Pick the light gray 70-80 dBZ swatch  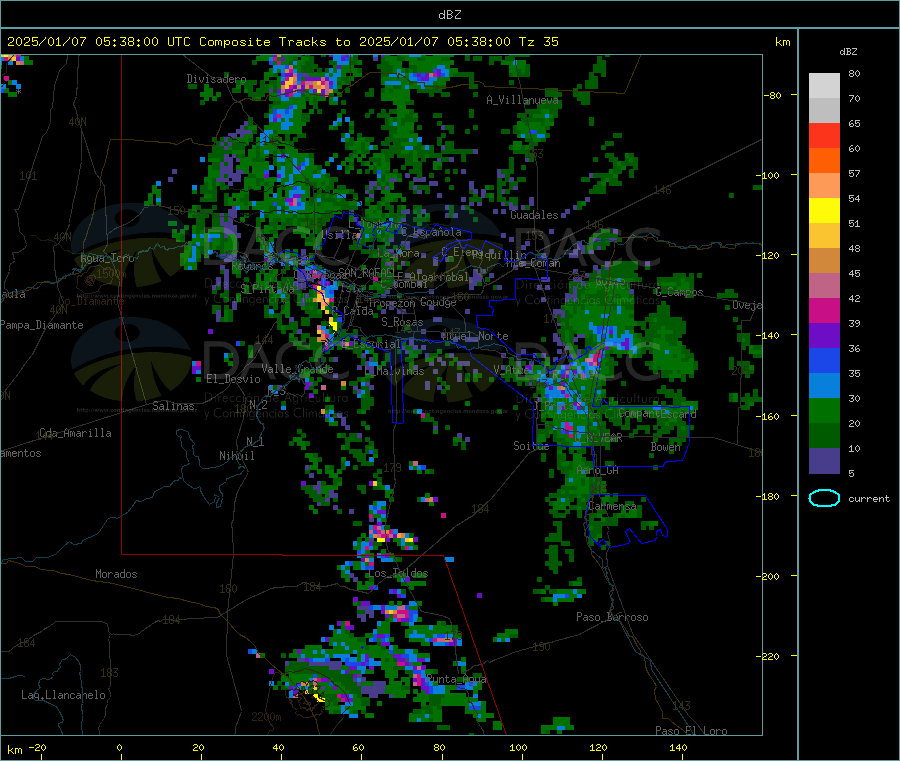(824, 86)
